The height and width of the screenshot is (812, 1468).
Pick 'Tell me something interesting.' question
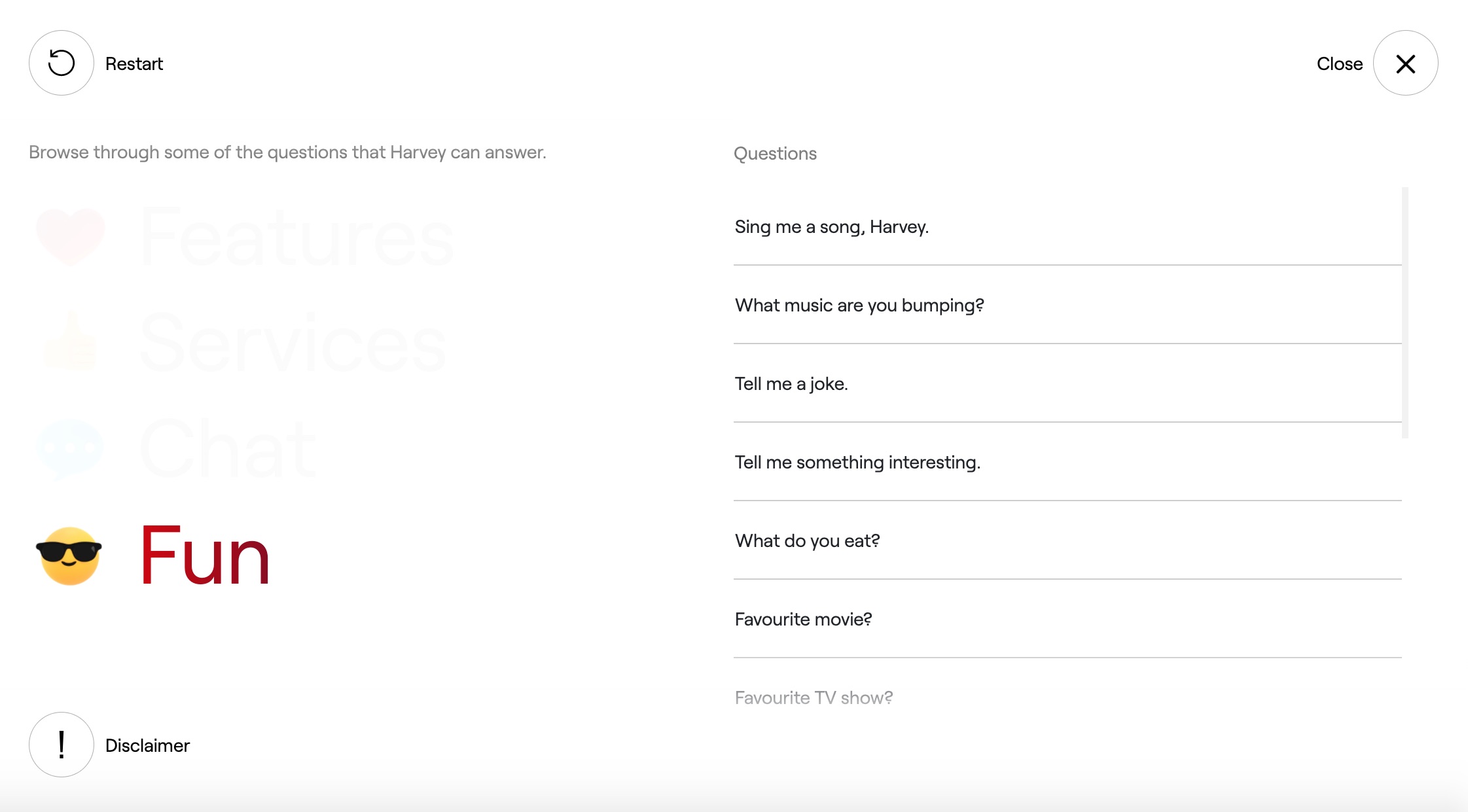(1067, 462)
